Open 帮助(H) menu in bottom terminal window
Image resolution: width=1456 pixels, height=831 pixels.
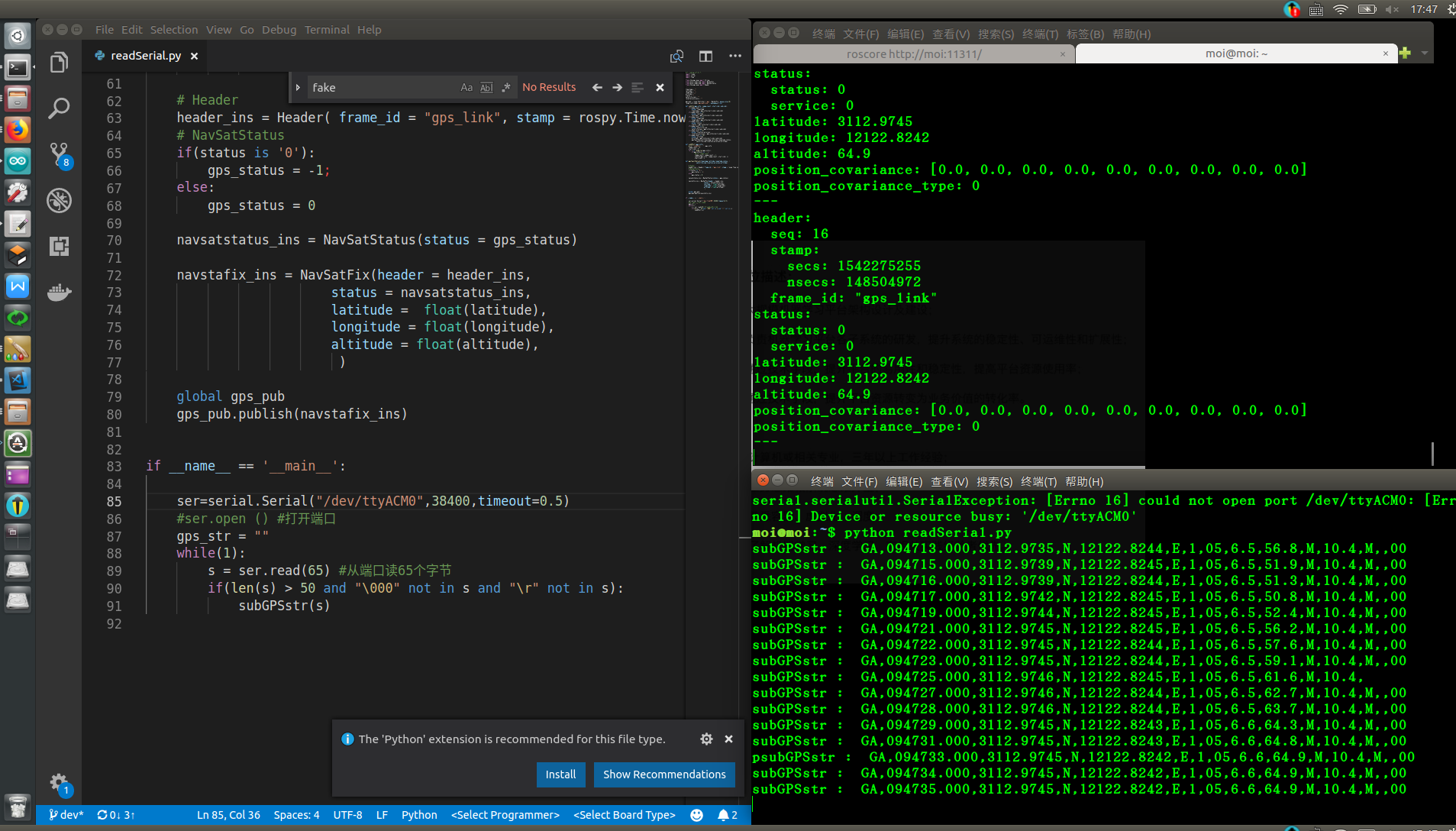click(x=1084, y=482)
